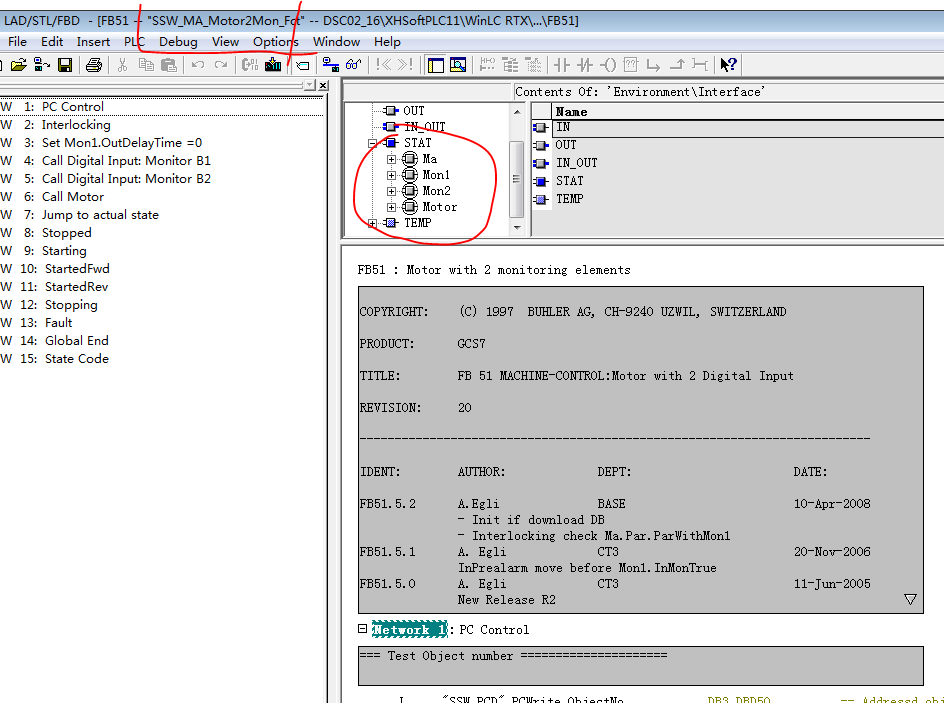Open the Window menu

pyautogui.click(x=337, y=42)
